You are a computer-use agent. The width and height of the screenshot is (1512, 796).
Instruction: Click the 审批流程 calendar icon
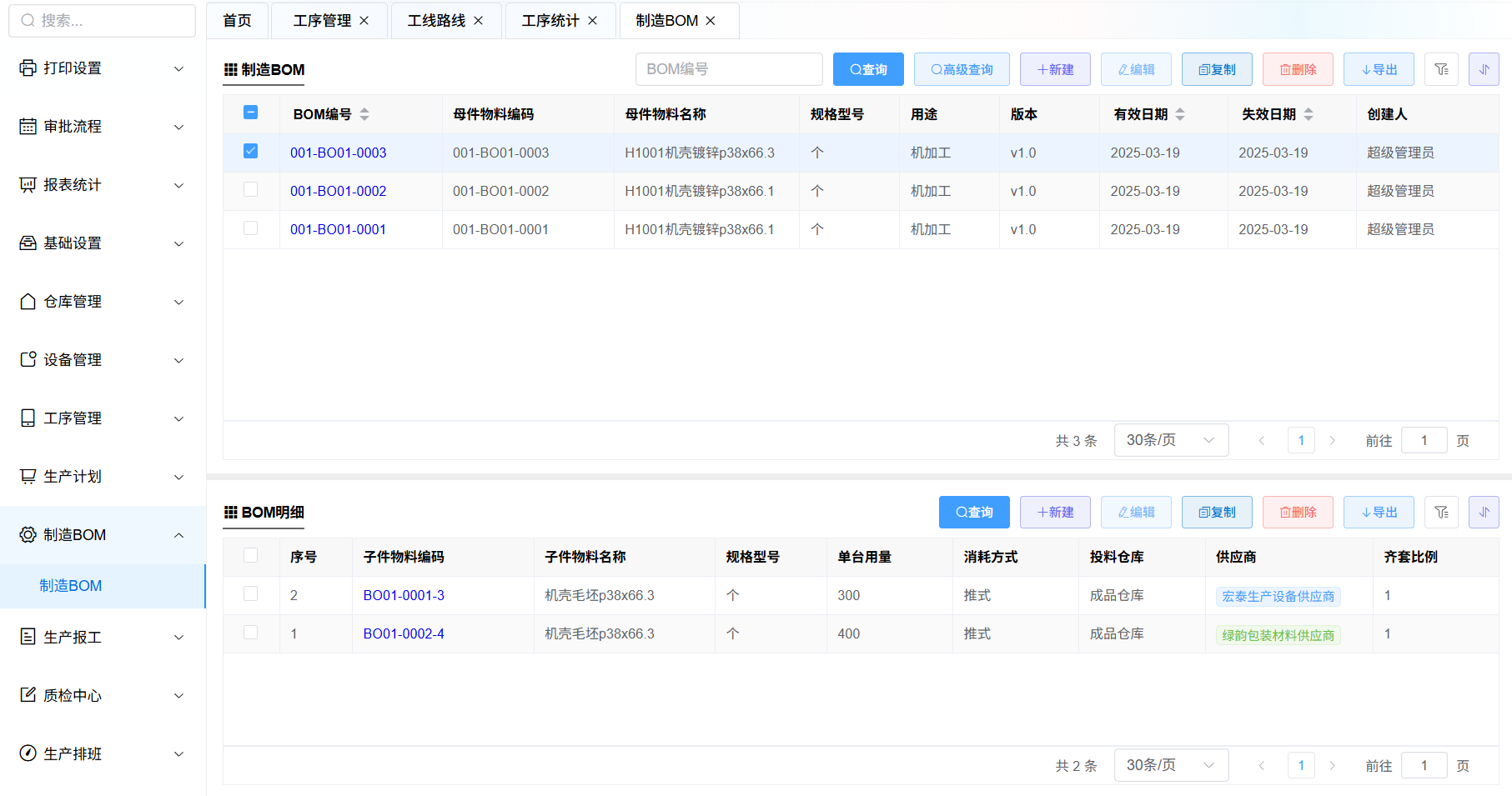click(28, 127)
